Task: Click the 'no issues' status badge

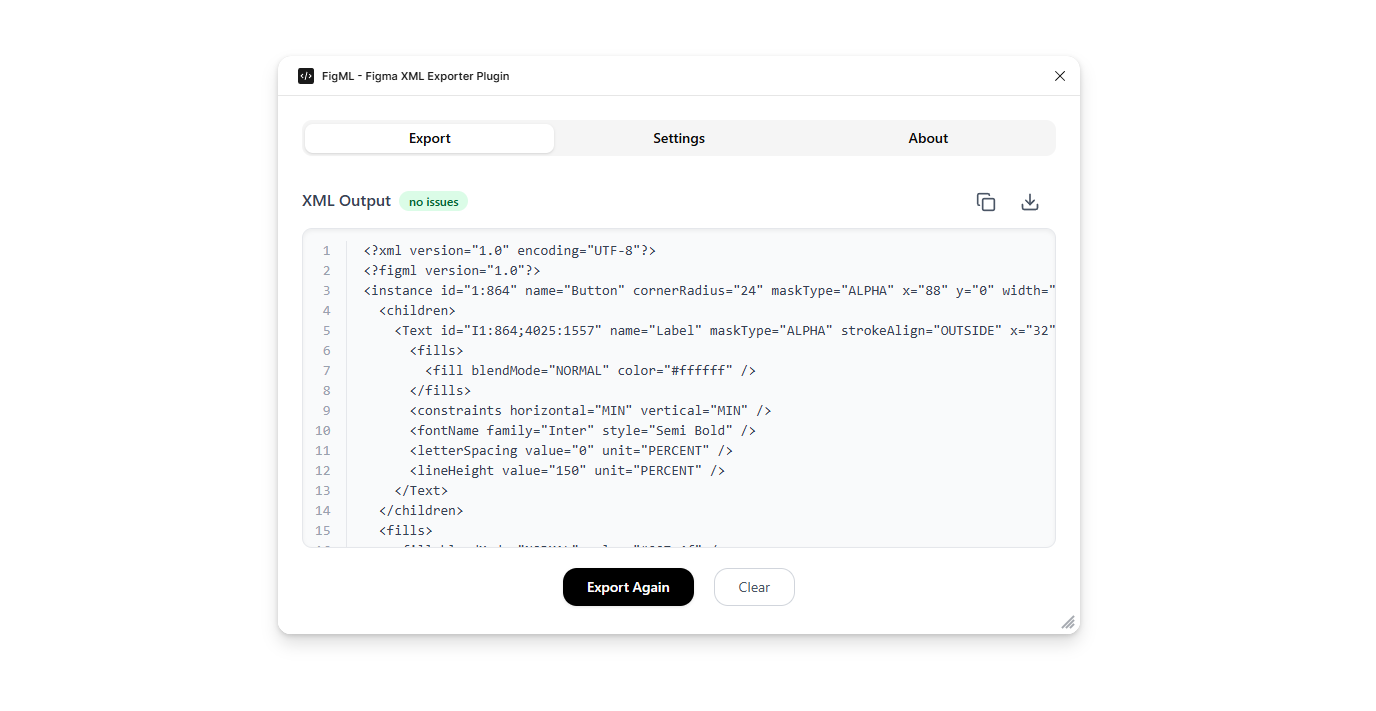Action: [433, 201]
